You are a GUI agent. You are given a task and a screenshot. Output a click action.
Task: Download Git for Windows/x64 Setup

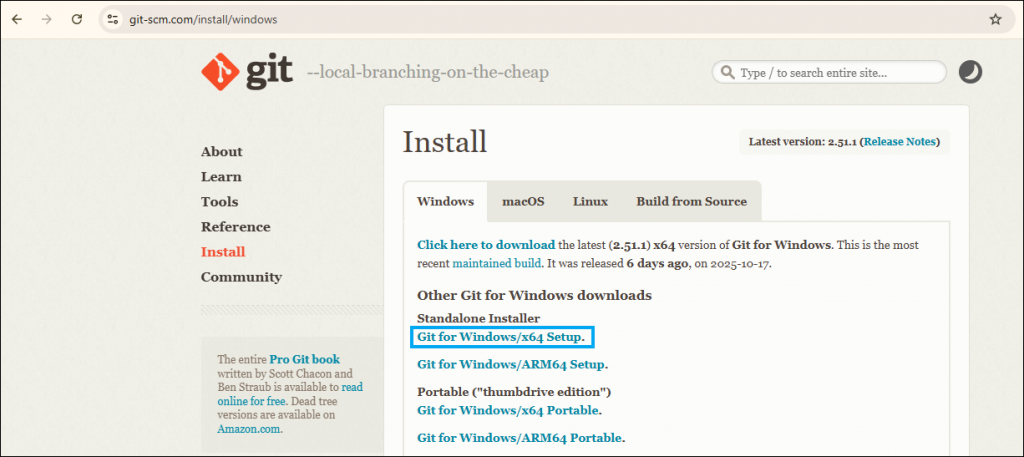(501, 337)
